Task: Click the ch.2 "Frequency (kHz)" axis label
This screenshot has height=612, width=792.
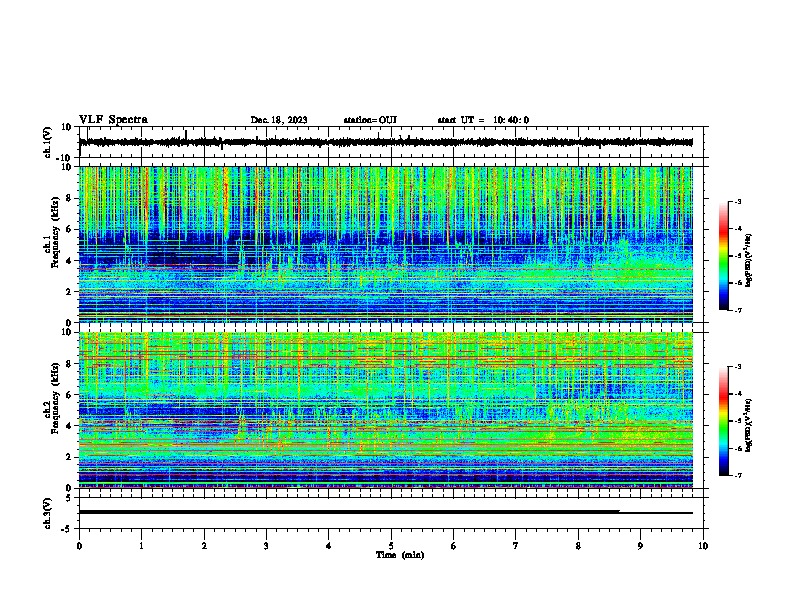Action: [x=55, y=398]
